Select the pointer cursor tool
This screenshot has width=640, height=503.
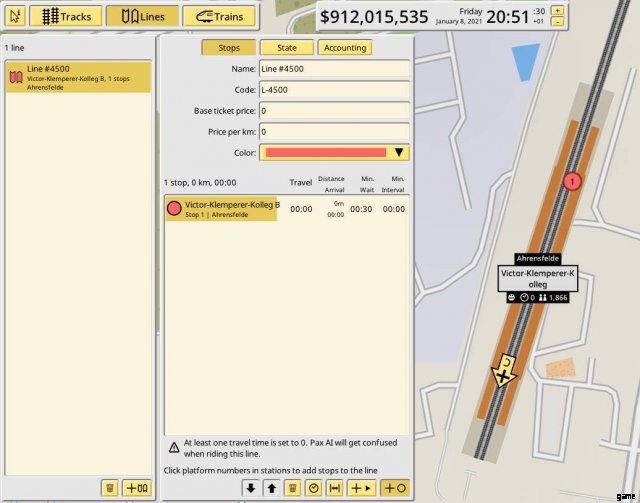point(15,16)
